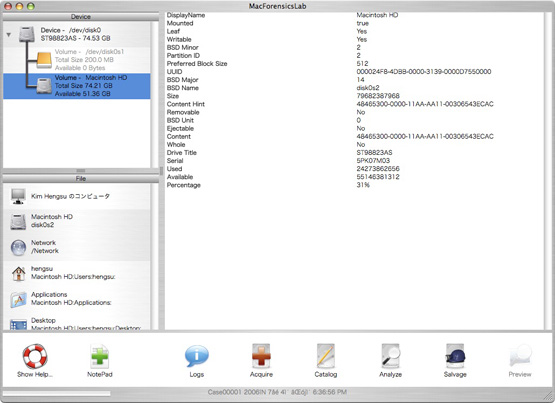Viewport: 555px width, 403px height.
Task: Select the /dev/disk0 device drive icon
Action: [27, 34]
